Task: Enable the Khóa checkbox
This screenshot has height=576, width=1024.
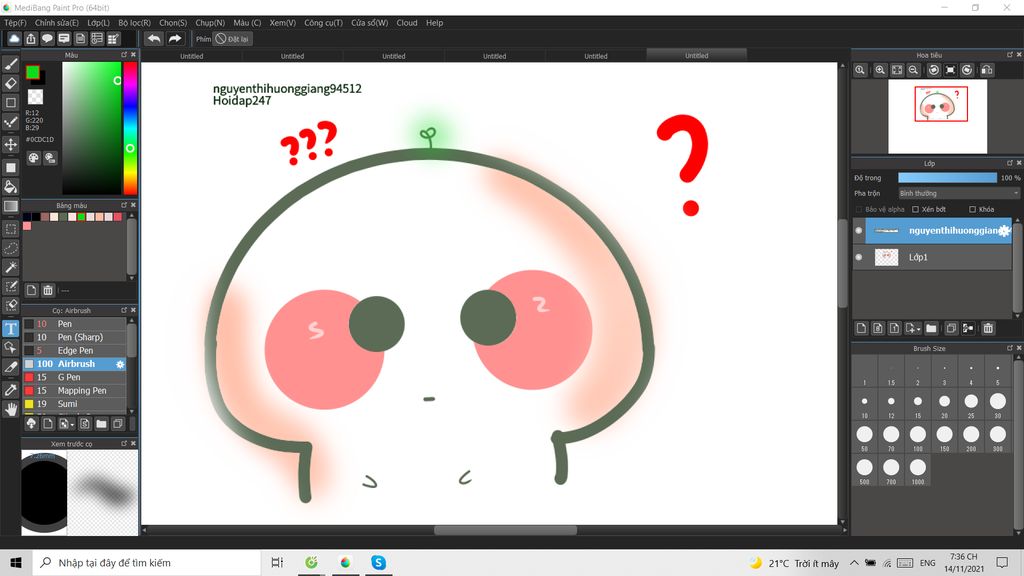Action: coord(972,210)
